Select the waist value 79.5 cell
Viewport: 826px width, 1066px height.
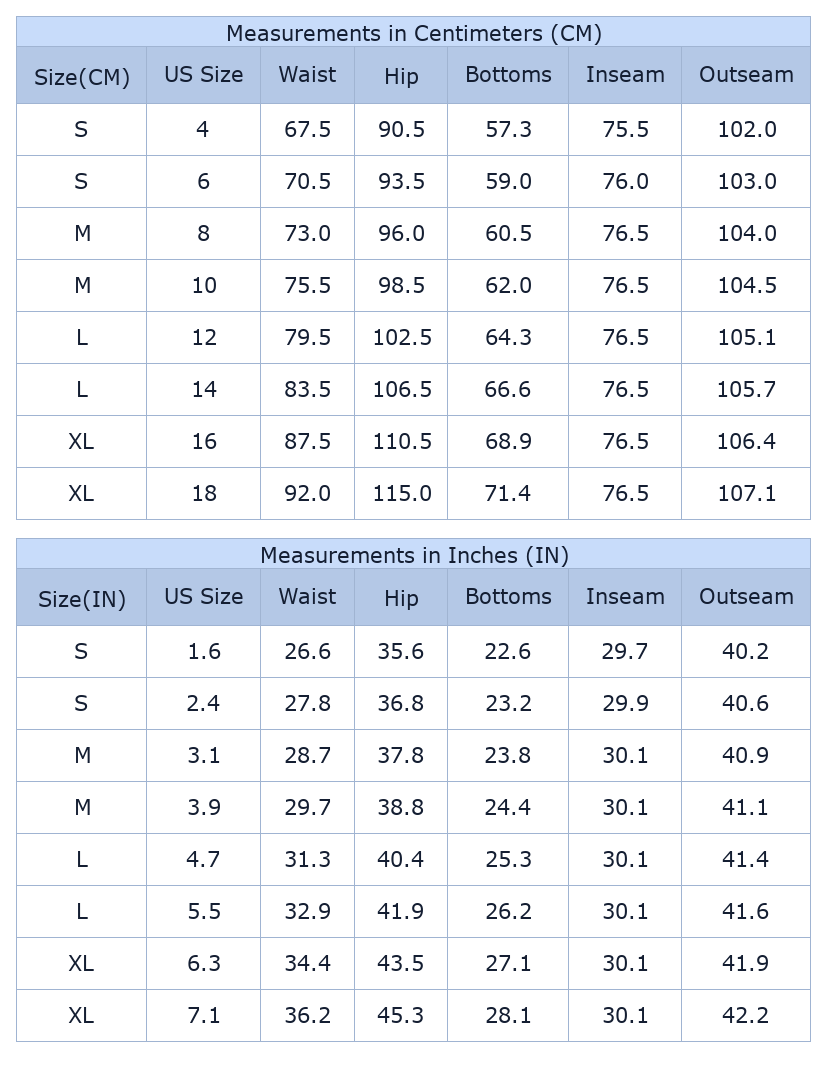[307, 338]
